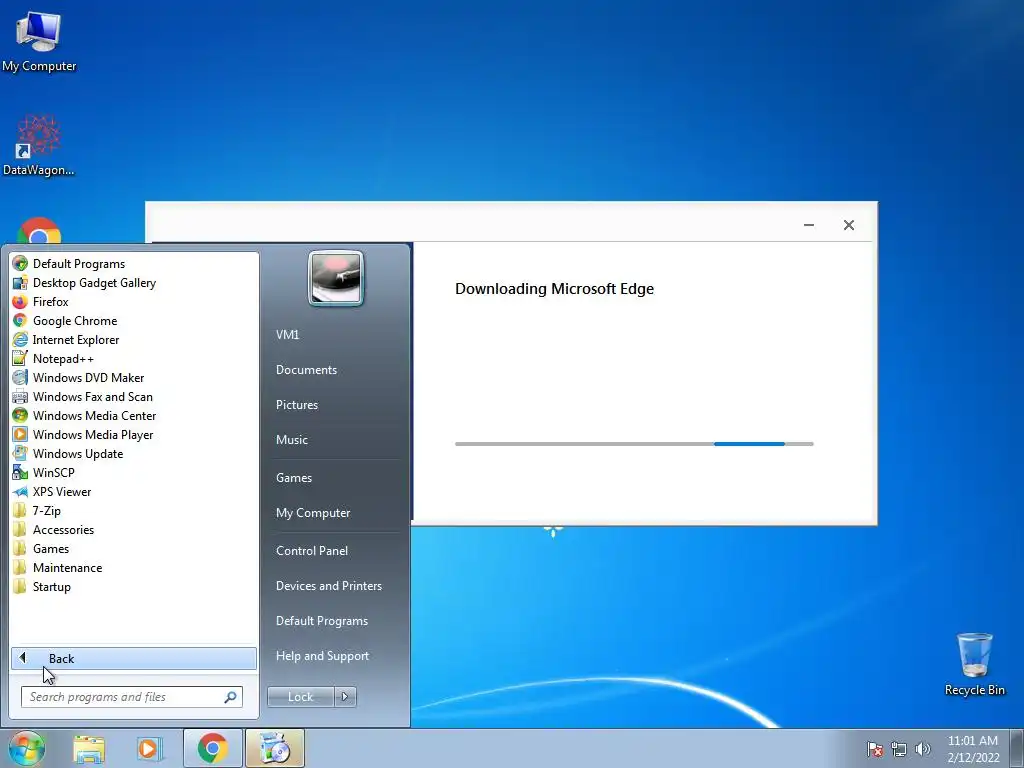Select the DataWagon desktop shortcut

[39, 145]
